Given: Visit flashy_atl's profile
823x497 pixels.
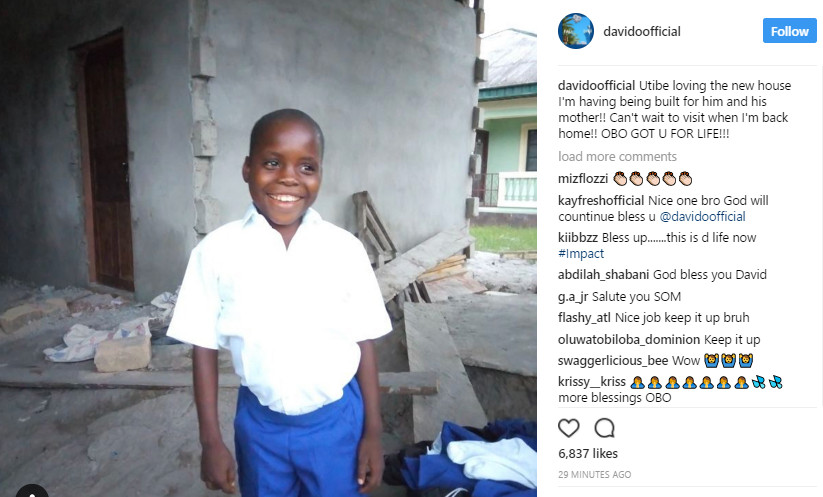Looking at the screenshot, I should (584, 318).
